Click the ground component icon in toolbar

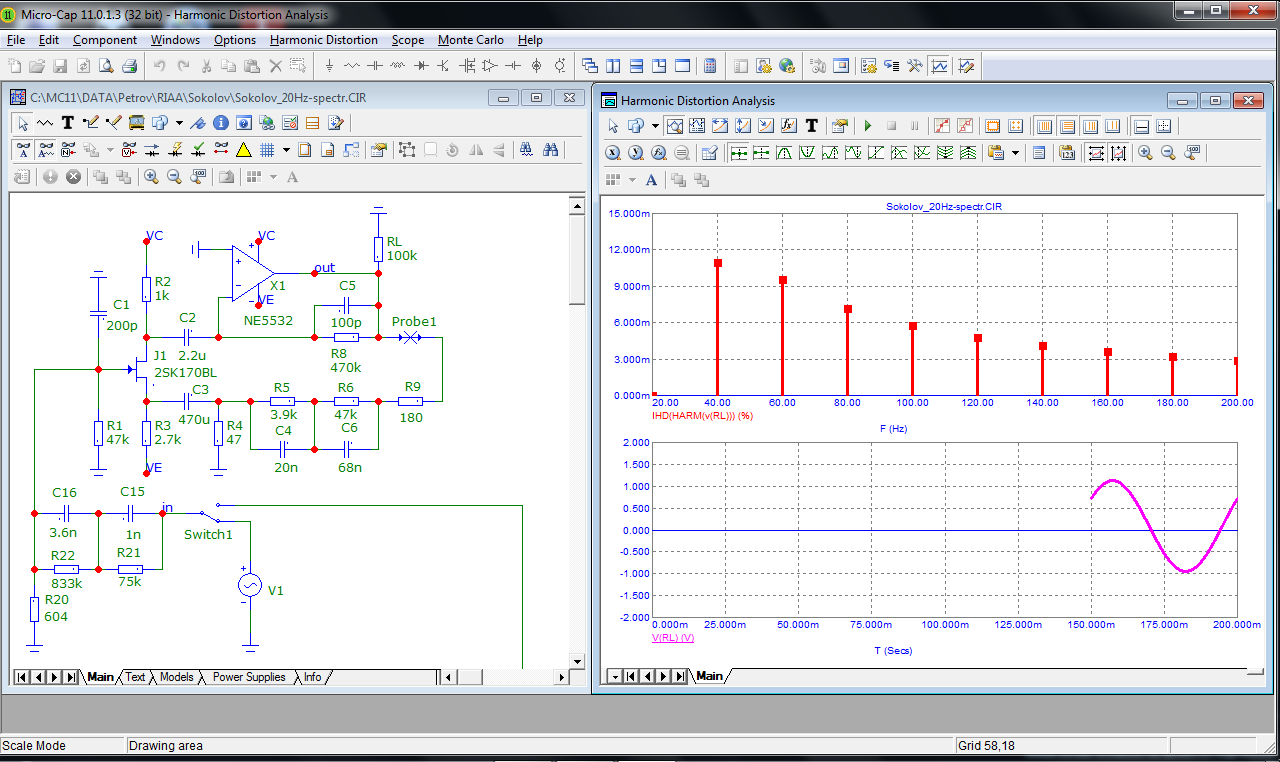point(330,67)
